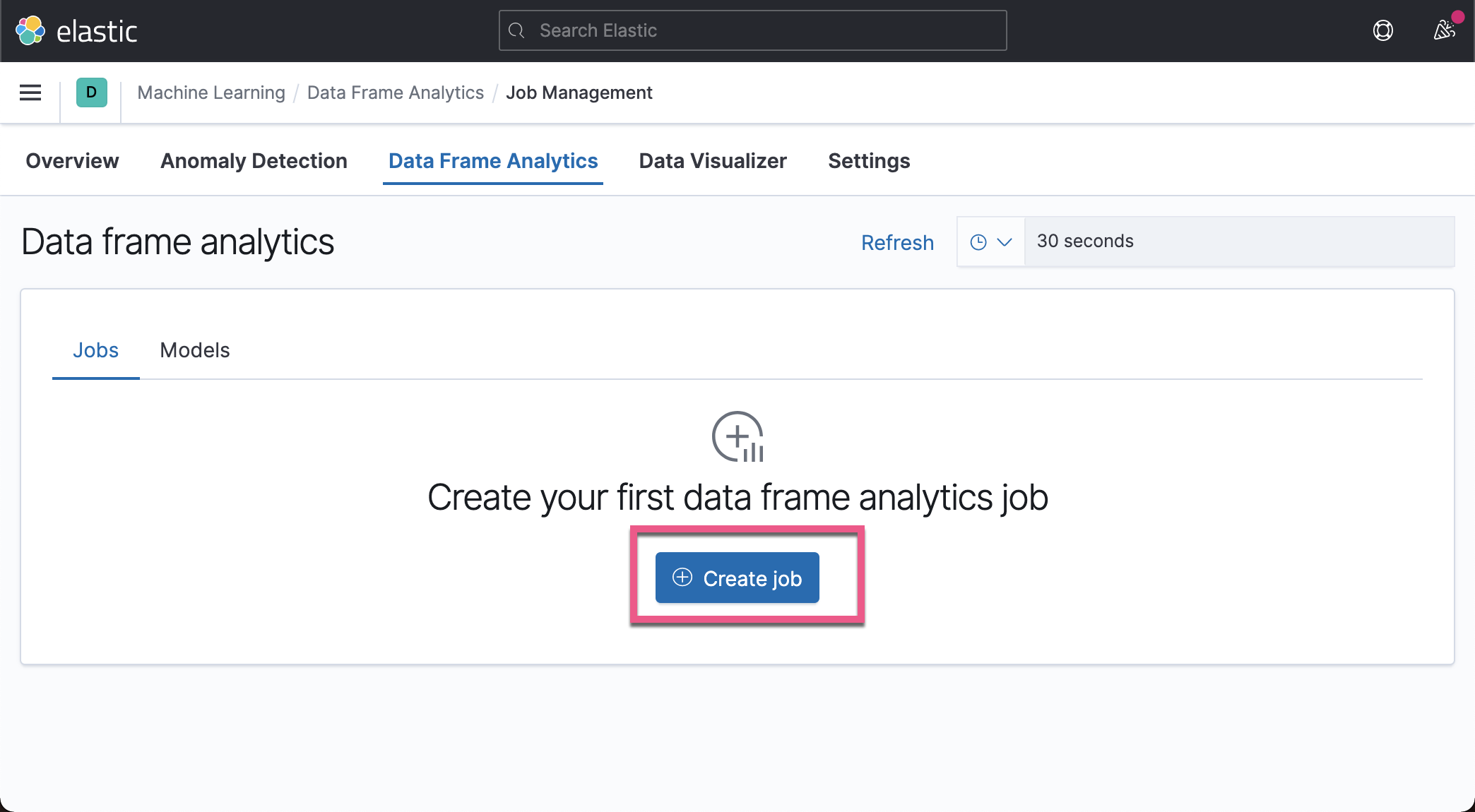
Task: Click the plus icon inside the Create job button
Action: [682, 578]
